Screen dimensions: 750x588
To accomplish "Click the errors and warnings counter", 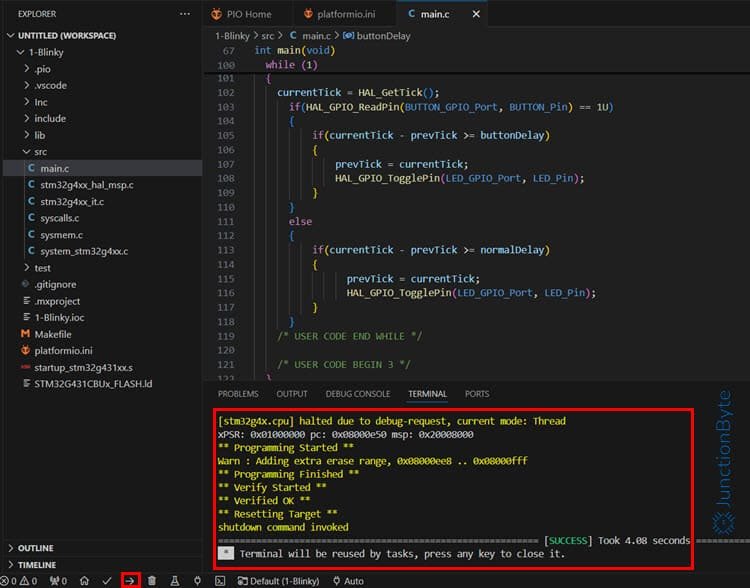I will tap(19, 581).
